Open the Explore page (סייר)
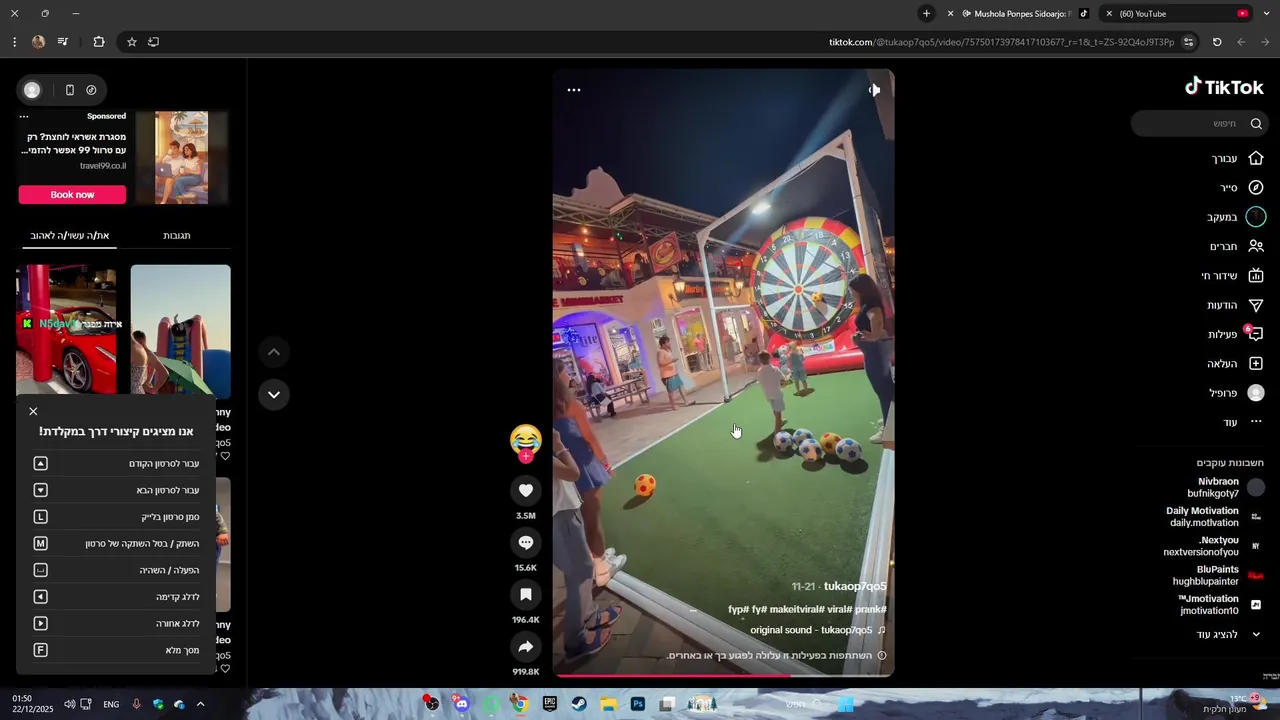The height and width of the screenshot is (720, 1280). [1242, 187]
